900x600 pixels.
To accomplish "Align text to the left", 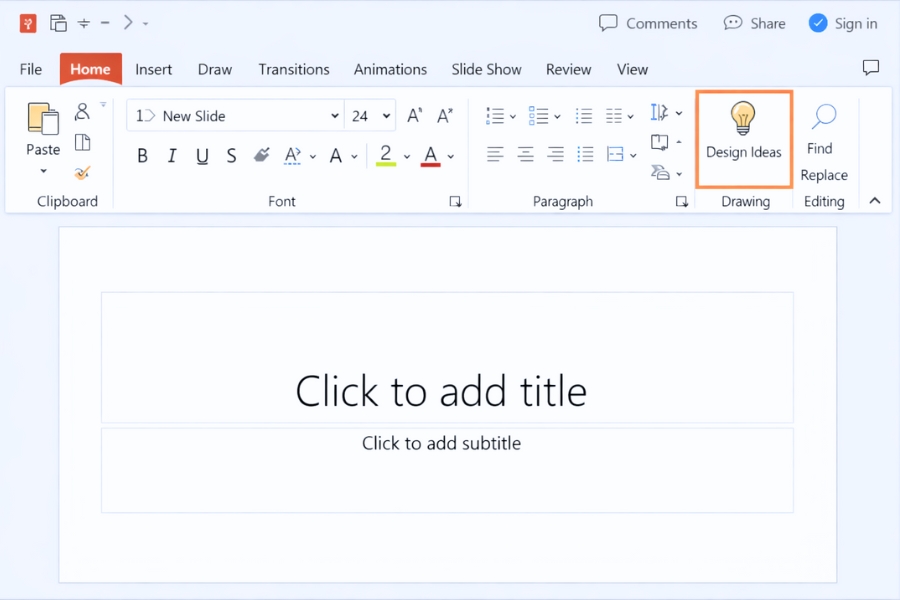I will point(495,154).
